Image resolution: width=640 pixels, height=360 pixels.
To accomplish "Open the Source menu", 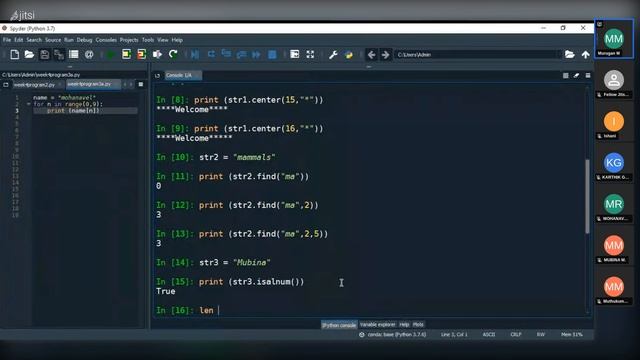I will [x=53, y=40].
